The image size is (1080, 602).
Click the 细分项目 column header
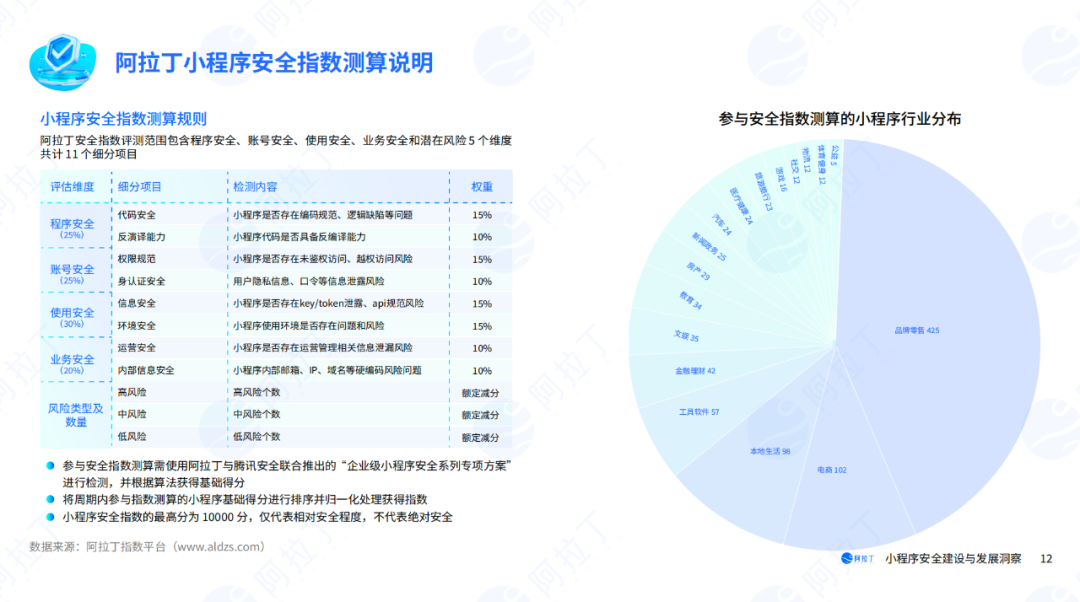(x=139, y=187)
